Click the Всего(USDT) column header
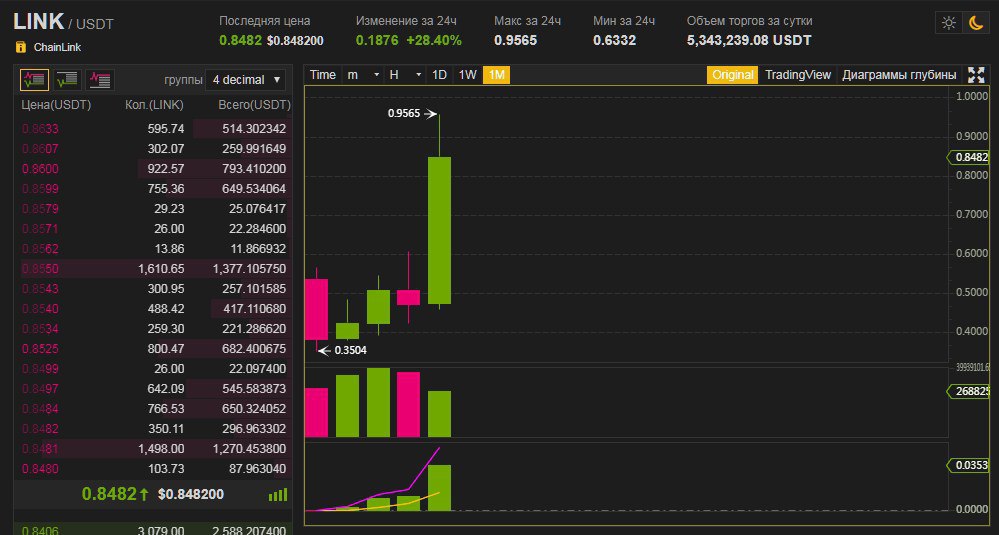The image size is (999, 535). click(x=254, y=105)
